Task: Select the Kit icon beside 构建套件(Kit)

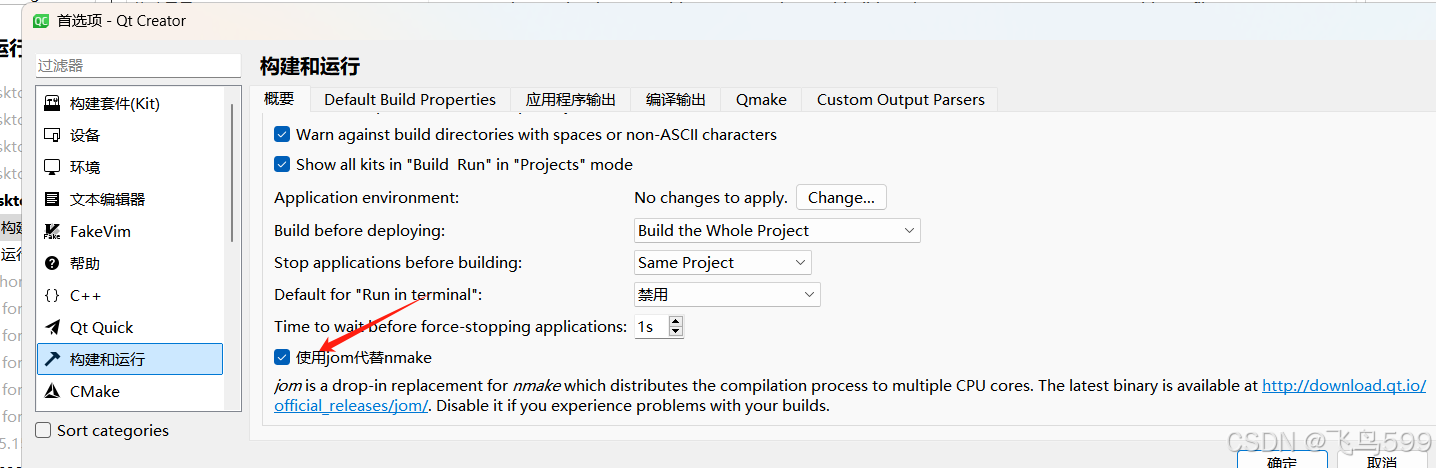Action: point(52,103)
